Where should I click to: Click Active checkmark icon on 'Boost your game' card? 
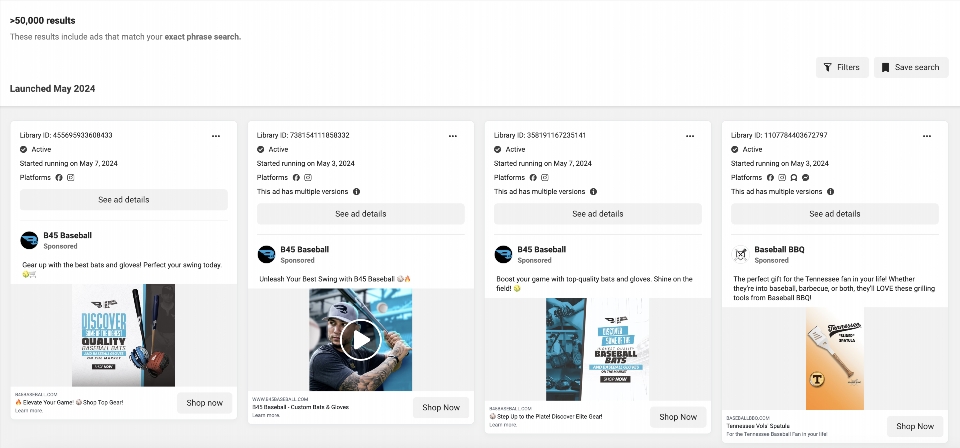[x=498, y=149]
